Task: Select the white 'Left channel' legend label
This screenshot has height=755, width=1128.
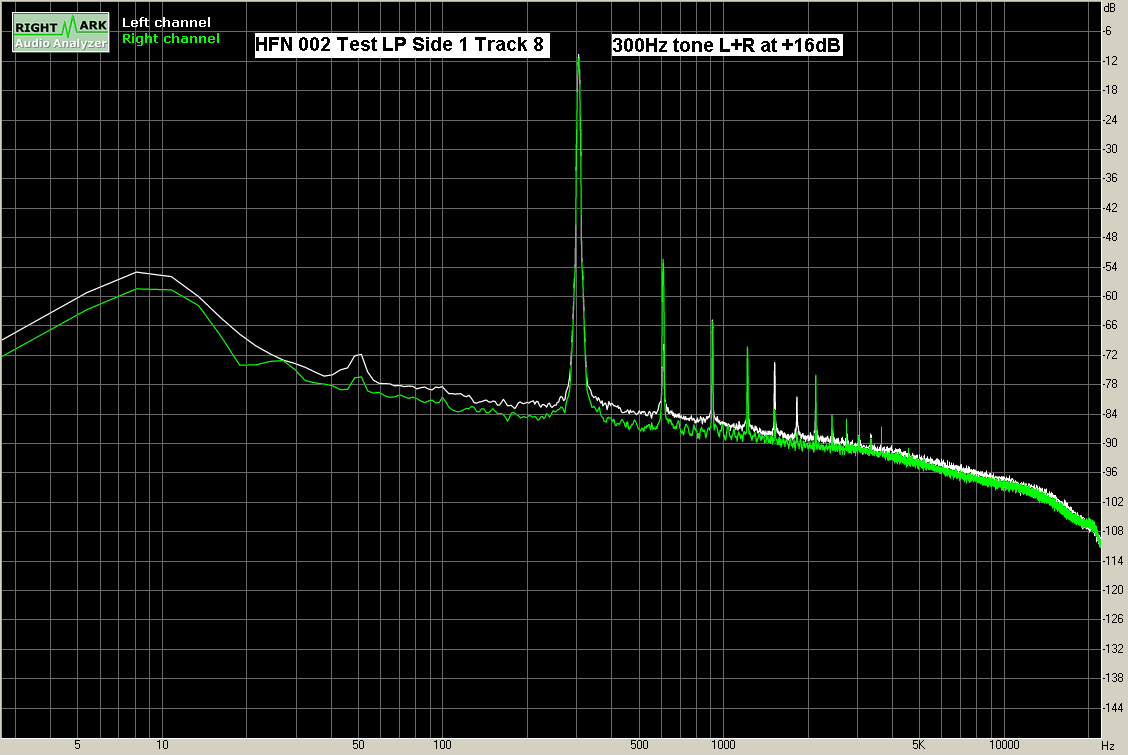Action: coord(166,22)
